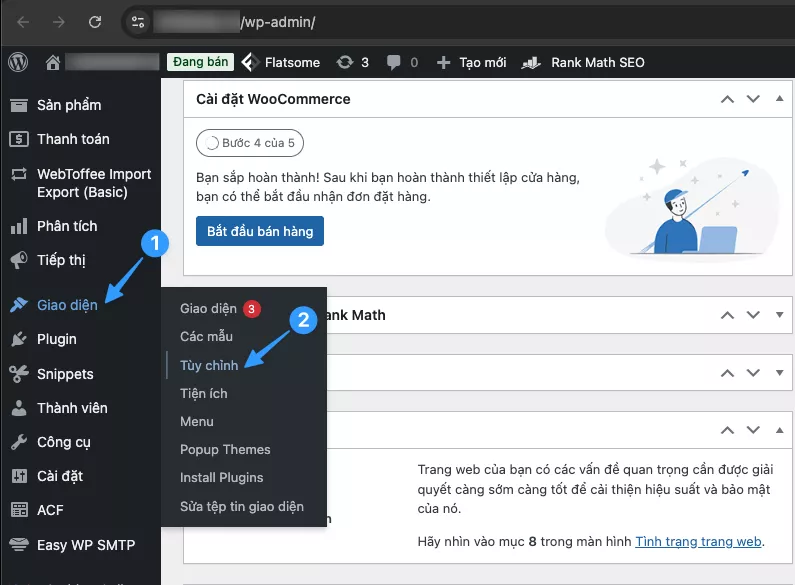
Task: Open the Menu submenu entry
Action: 197,421
